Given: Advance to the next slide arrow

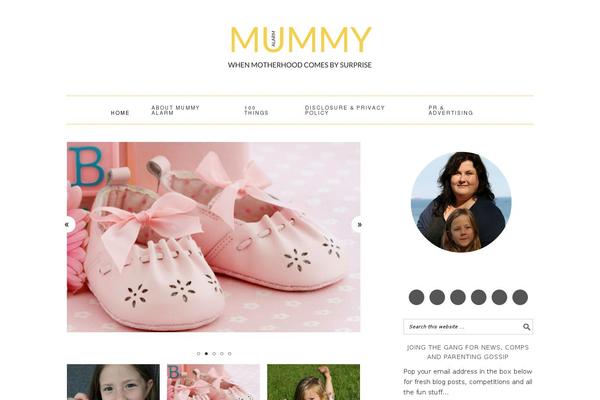Looking at the screenshot, I should pyautogui.click(x=359, y=225).
